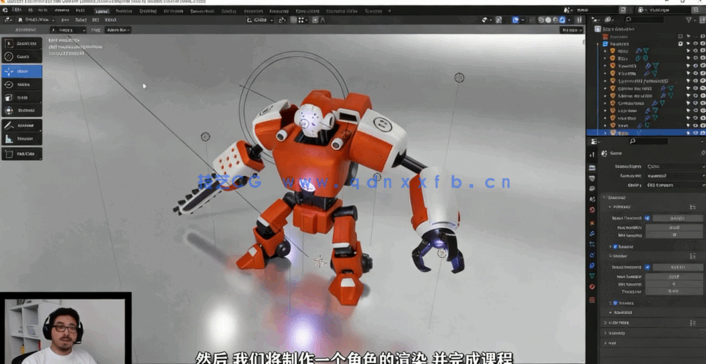This screenshot has height=364, width=706.
Task: Switch viewport shading to Material Preview
Action: click(555, 20)
